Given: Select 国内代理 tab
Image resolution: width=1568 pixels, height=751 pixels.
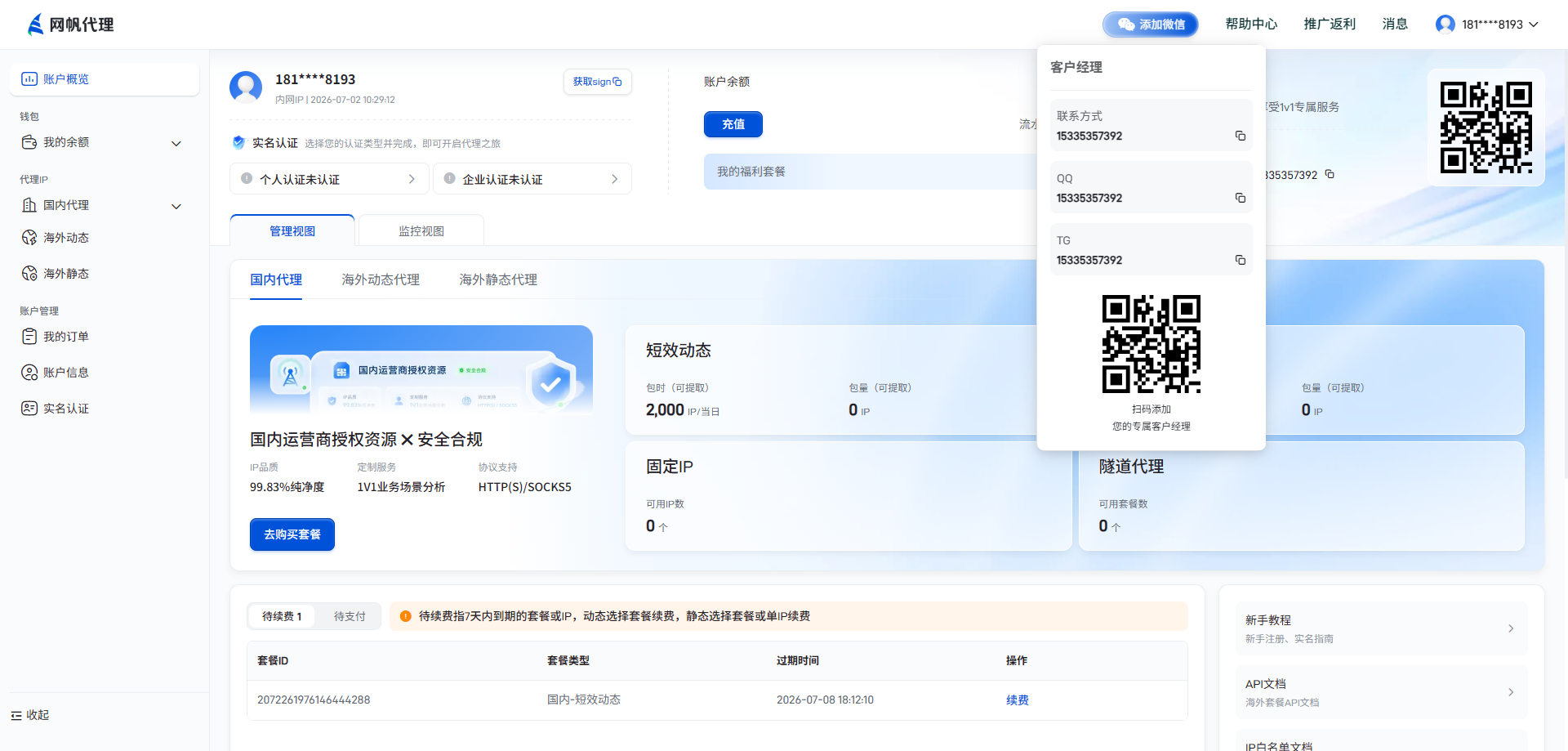Looking at the screenshot, I should [276, 279].
